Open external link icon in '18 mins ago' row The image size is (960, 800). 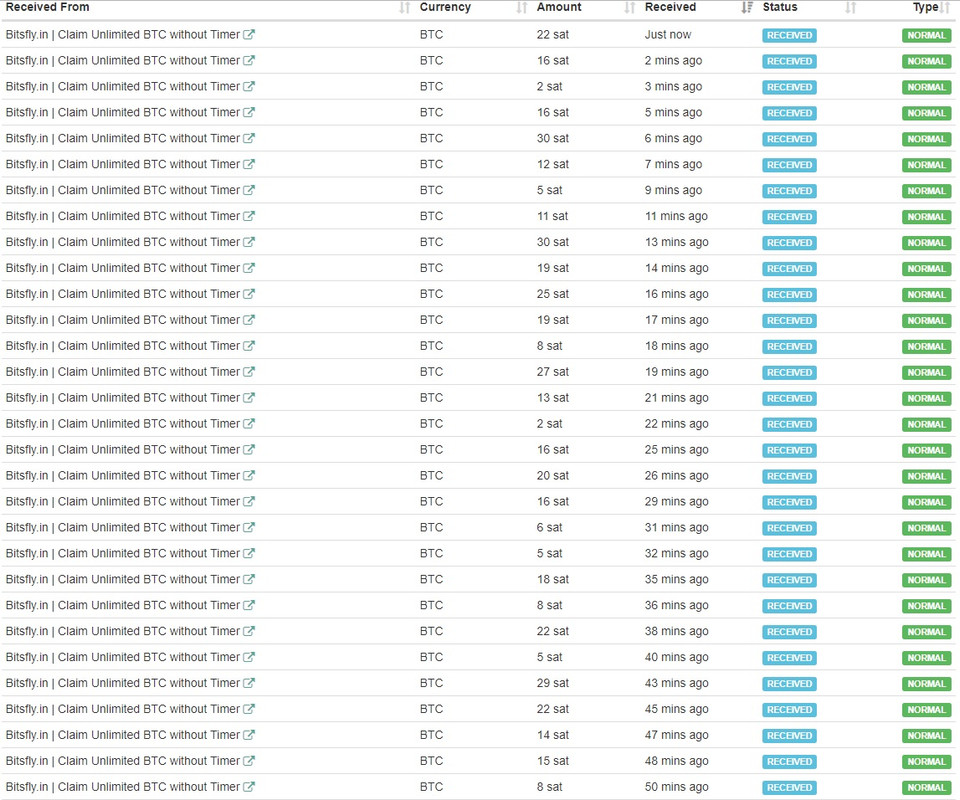coord(249,346)
